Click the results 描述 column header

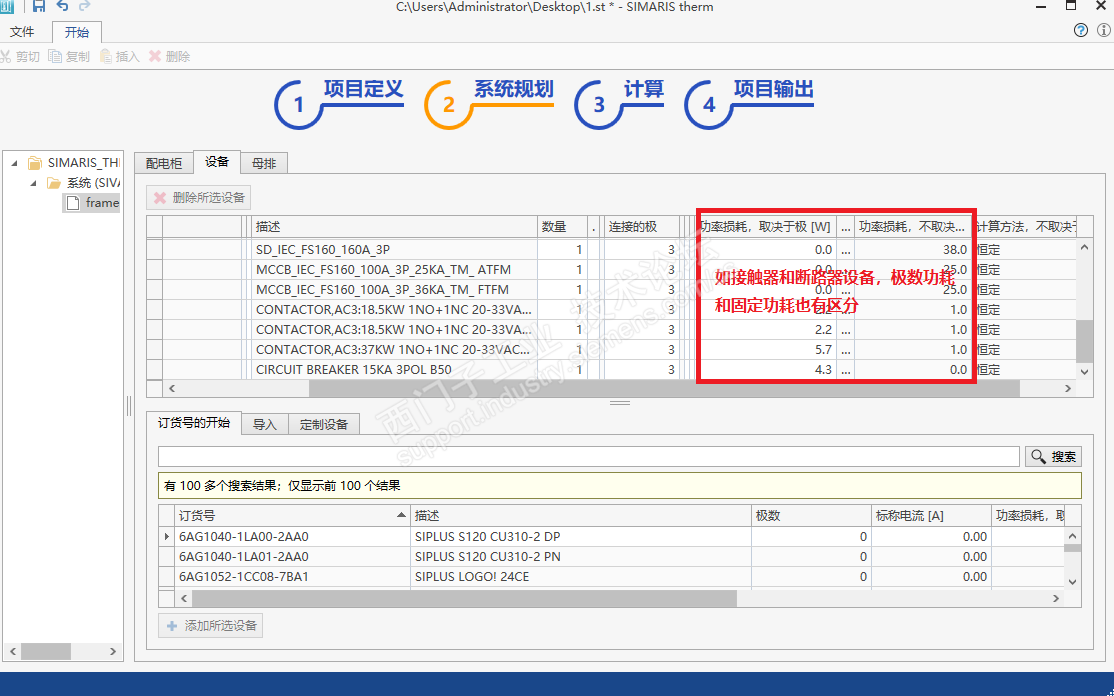click(581, 516)
